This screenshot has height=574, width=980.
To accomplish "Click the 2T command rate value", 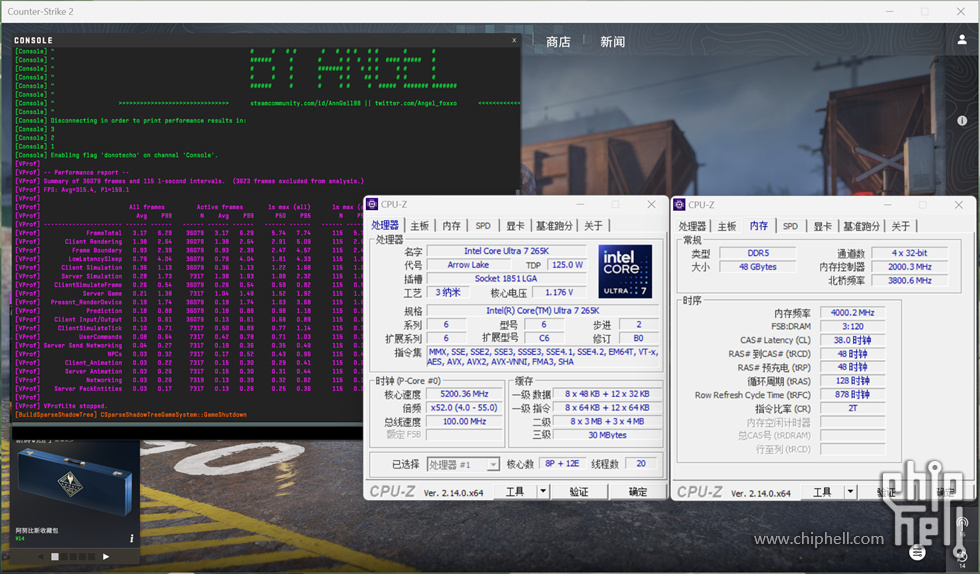I will [x=852, y=408].
